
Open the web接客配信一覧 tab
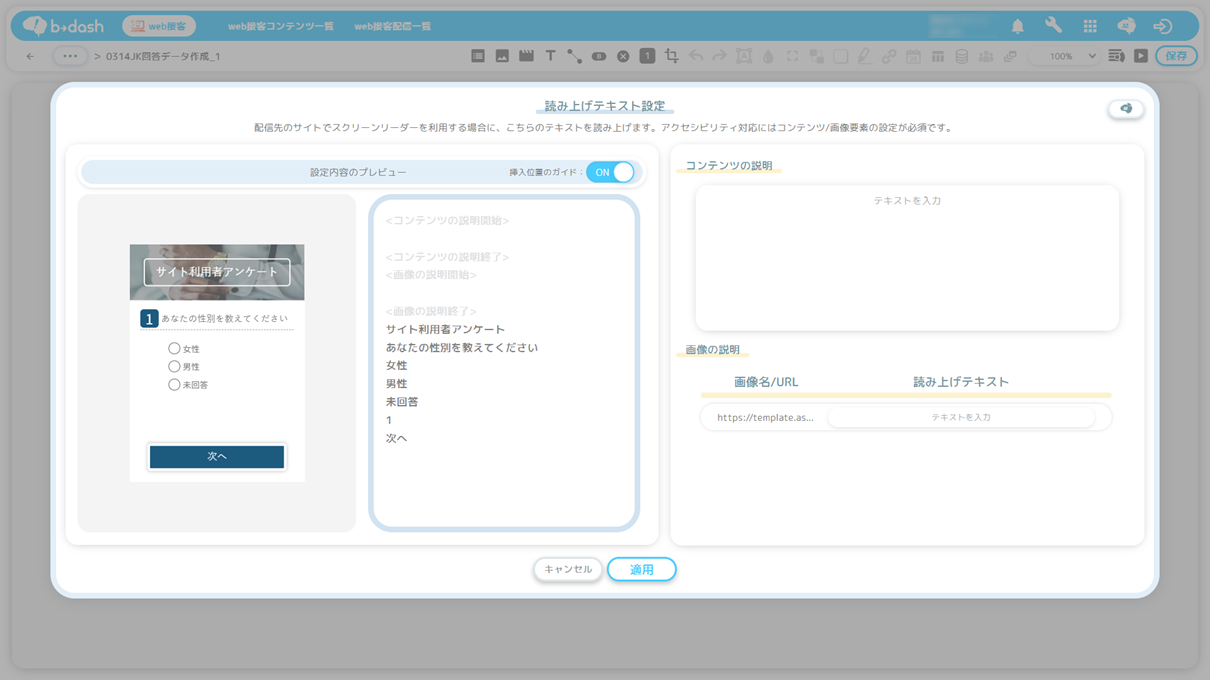[x=393, y=26]
